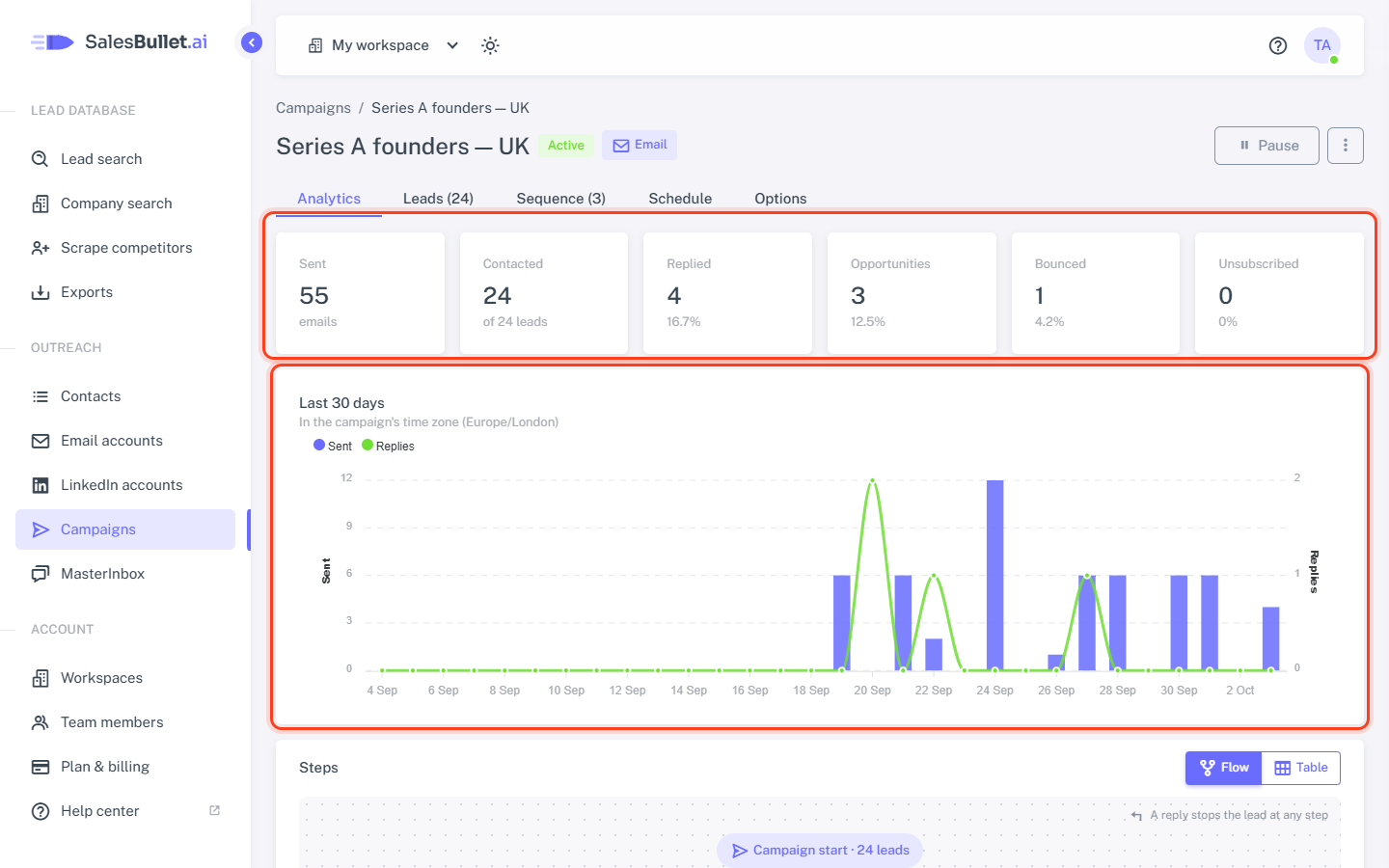Image resolution: width=1389 pixels, height=868 pixels.
Task: Open Scrape competitors
Action: 125,248
